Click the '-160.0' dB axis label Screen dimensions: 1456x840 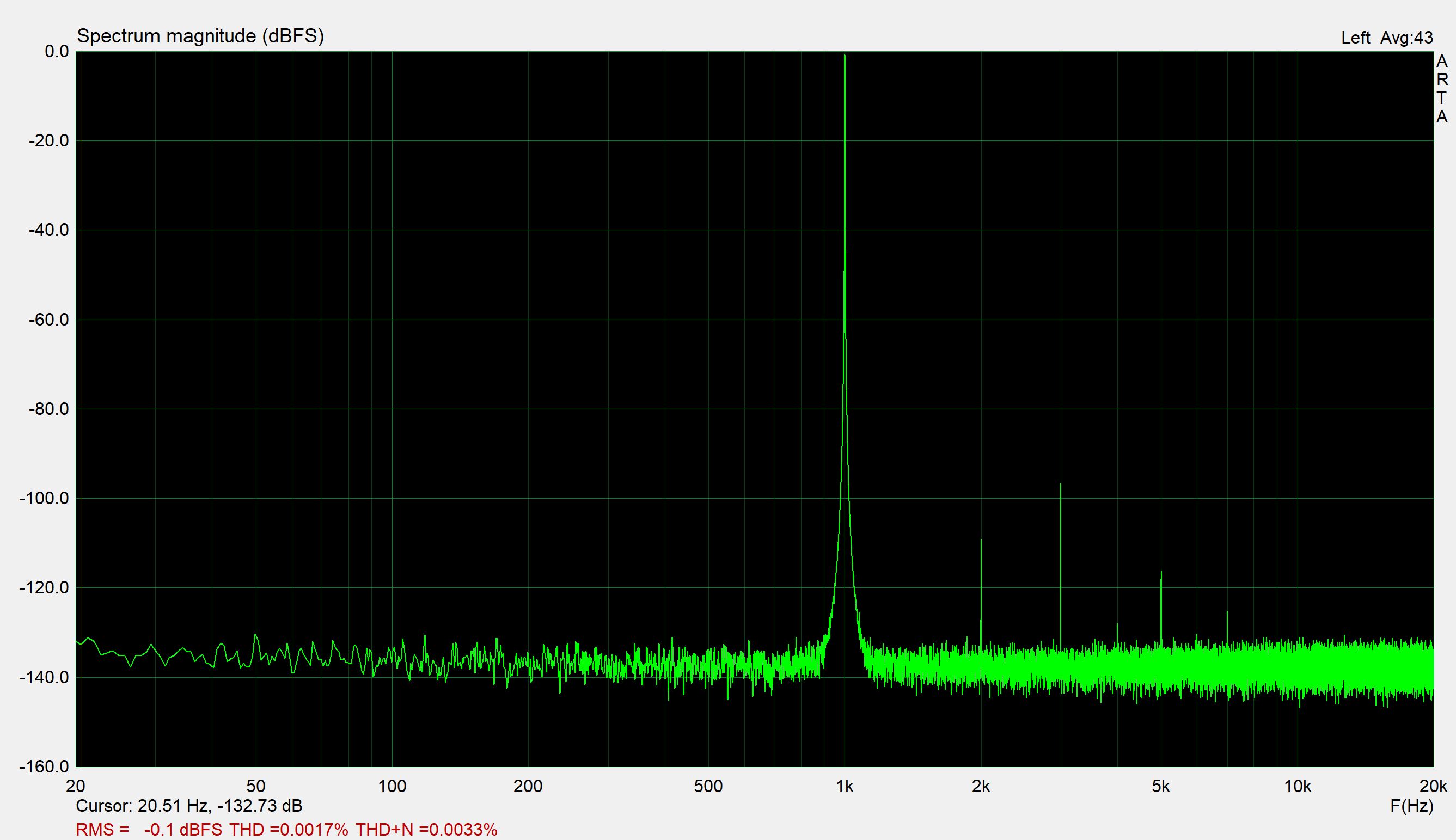[x=44, y=767]
